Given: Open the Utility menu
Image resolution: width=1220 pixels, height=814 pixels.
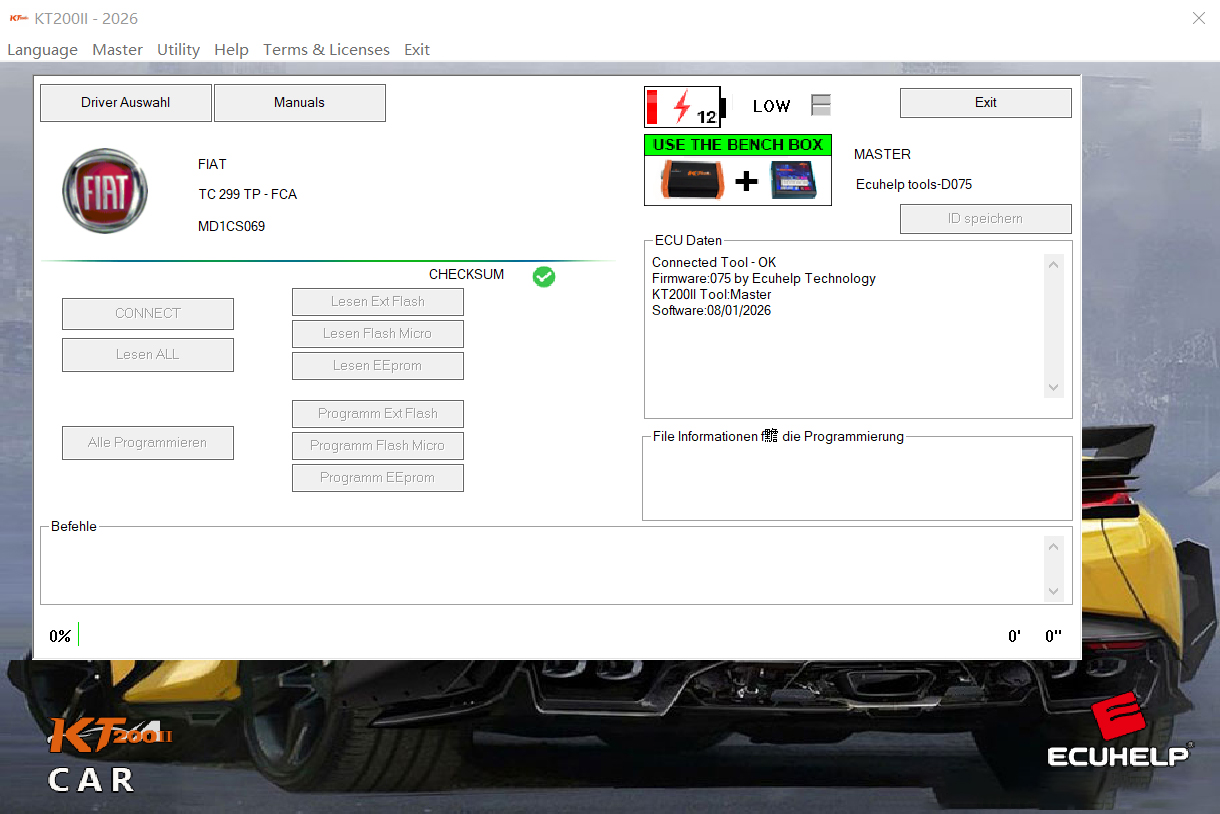Looking at the screenshot, I should [x=178, y=49].
